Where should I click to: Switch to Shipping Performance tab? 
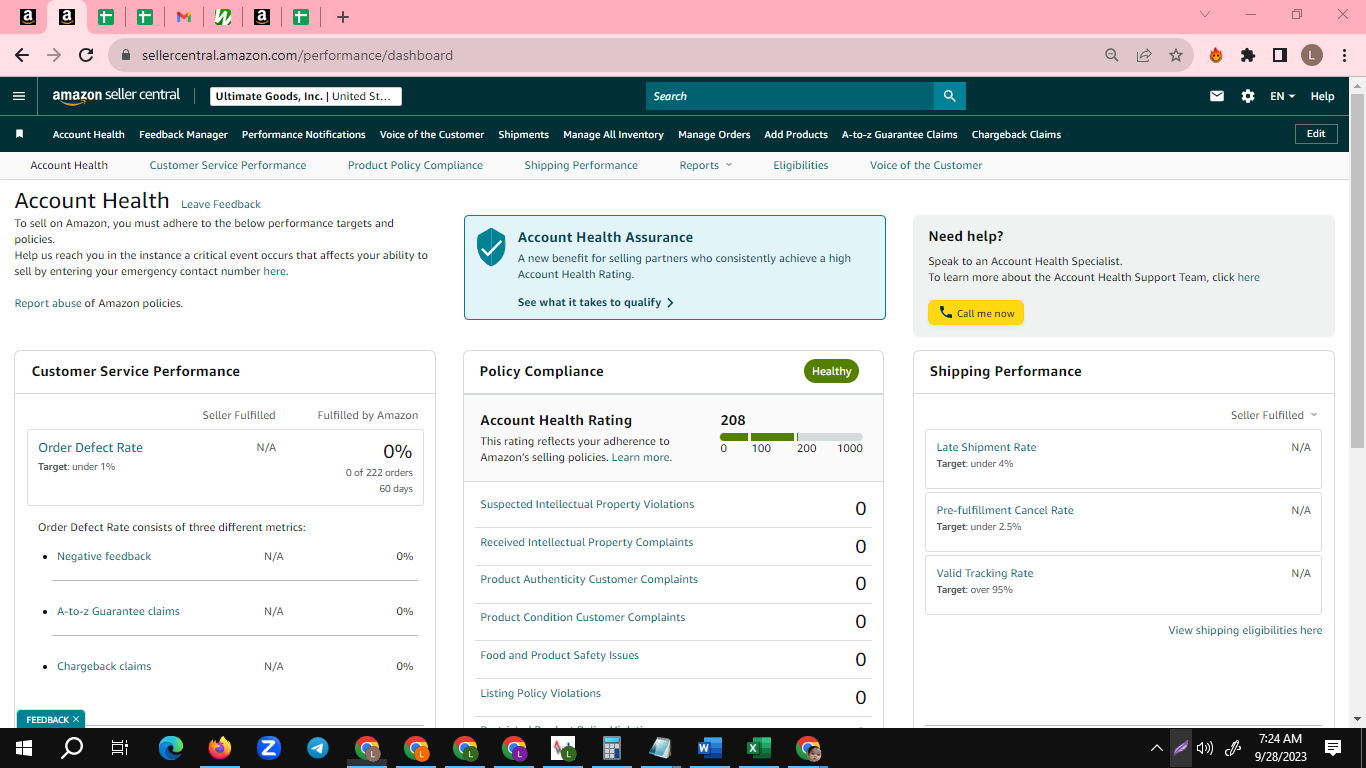(581, 165)
